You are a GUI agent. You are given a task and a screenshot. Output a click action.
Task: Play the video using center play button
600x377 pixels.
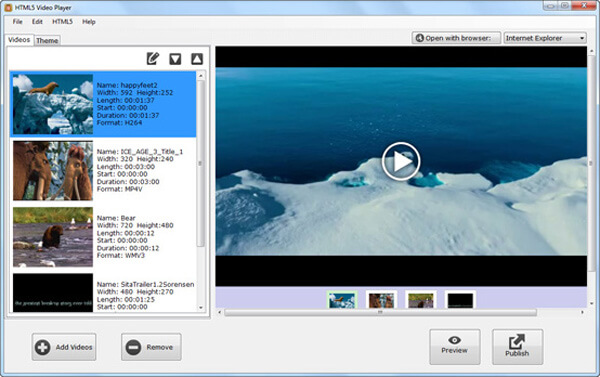click(x=401, y=161)
